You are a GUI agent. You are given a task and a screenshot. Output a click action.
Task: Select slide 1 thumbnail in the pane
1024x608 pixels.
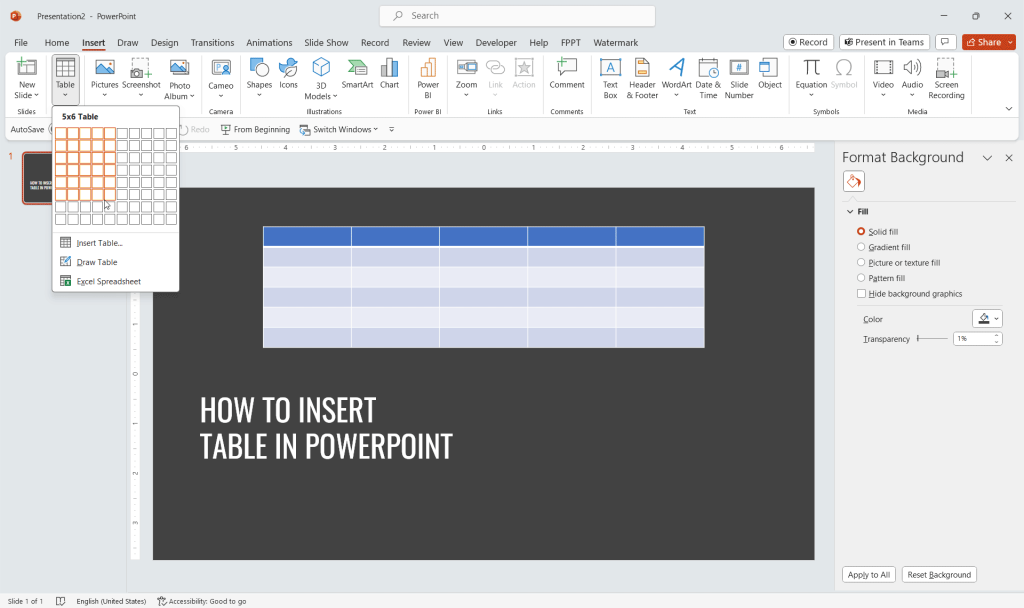pos(36,178)
